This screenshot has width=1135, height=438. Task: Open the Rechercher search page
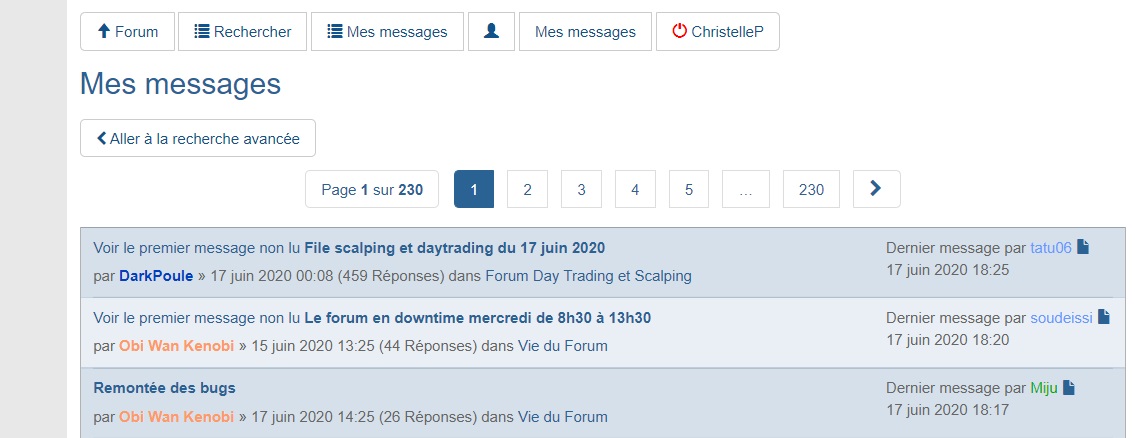click(x=242, y=31)
